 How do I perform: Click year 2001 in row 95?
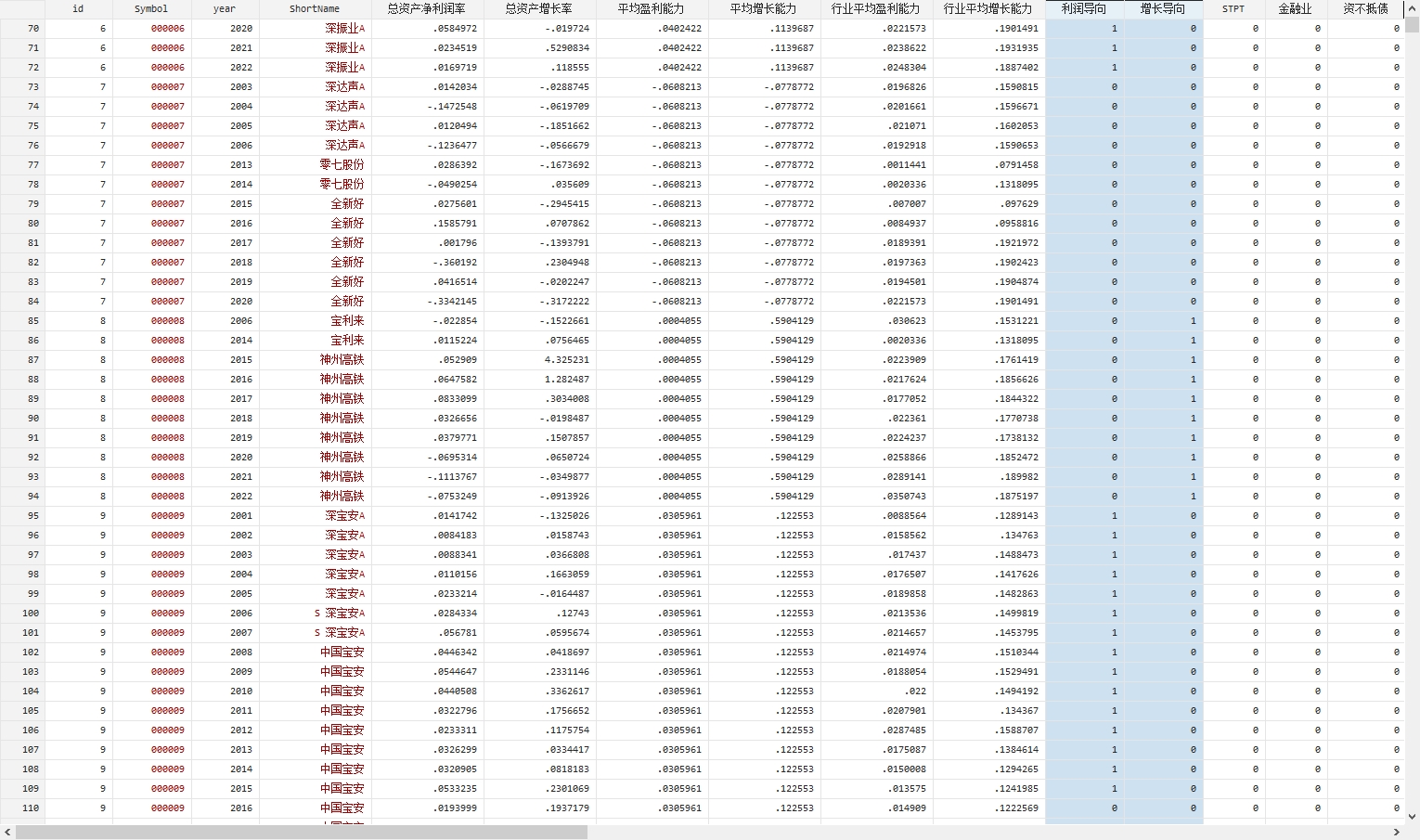pyautogui.click(x=225, y=516)
